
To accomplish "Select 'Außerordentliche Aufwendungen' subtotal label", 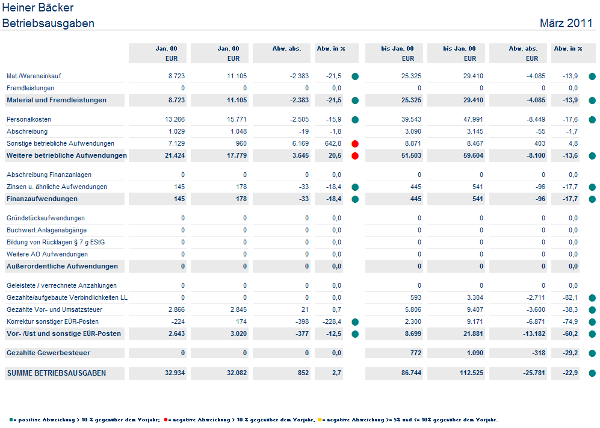I will tap(62, 266).
